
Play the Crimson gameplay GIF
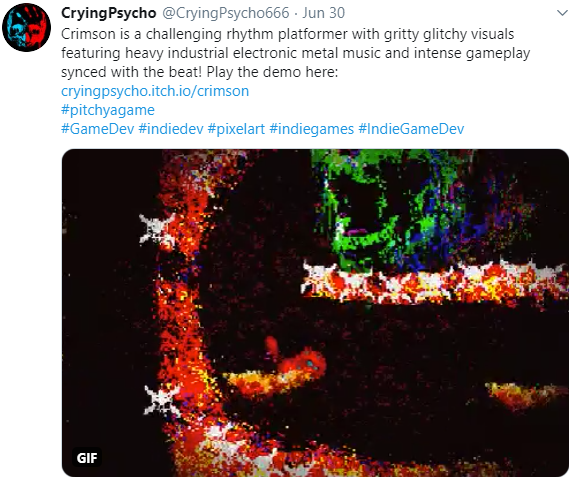coord(315,313)
